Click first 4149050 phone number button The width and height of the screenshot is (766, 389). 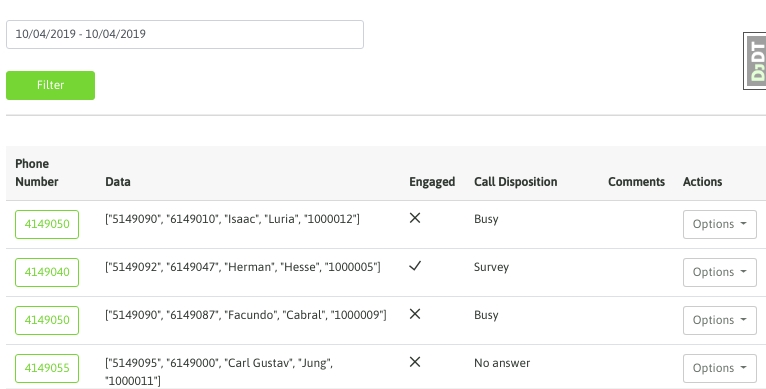pyautogui.click(x=47, y=224)
